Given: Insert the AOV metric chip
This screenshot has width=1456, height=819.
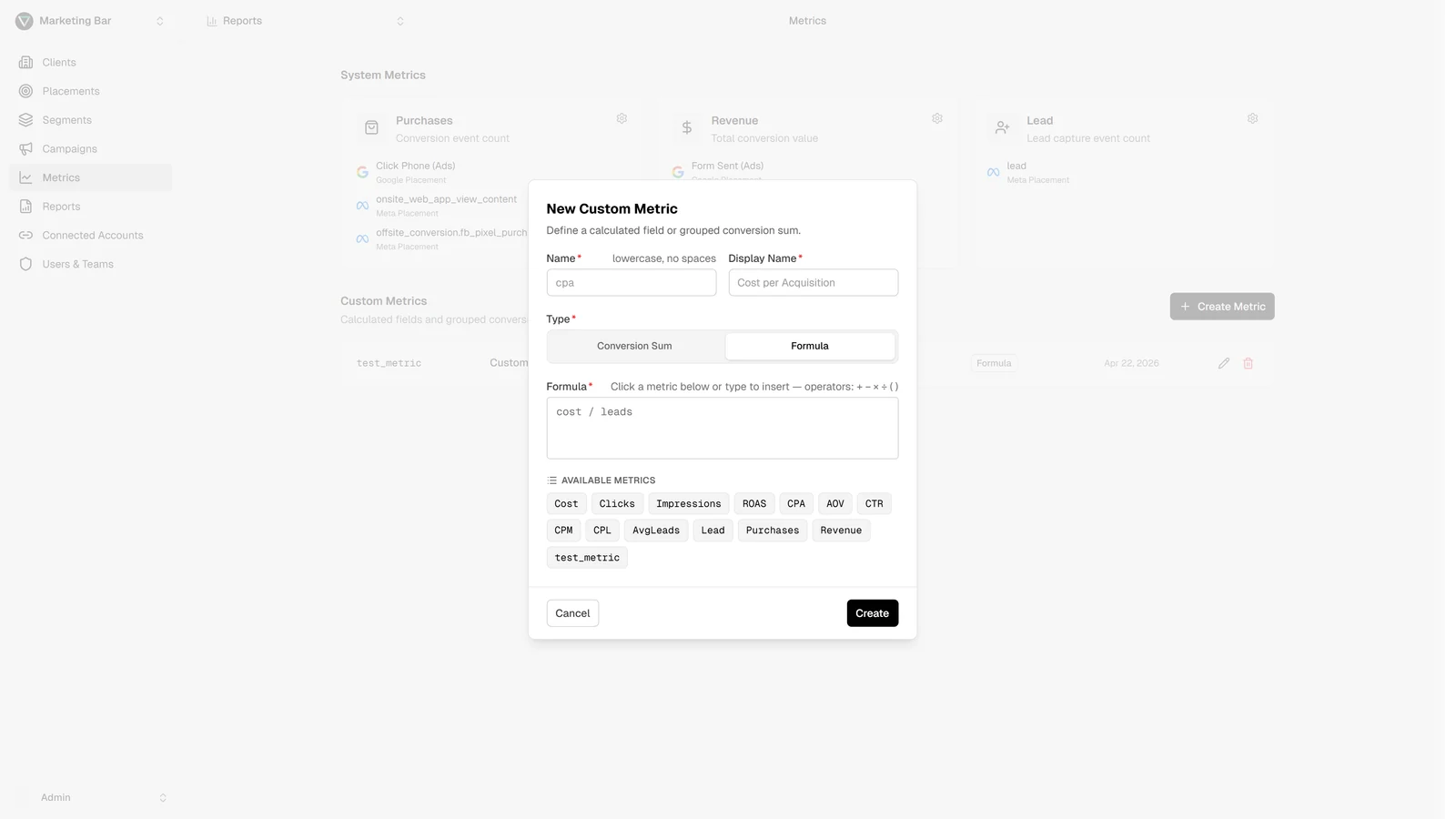Looking at the screenshot, I should click(x=835, y=504).
